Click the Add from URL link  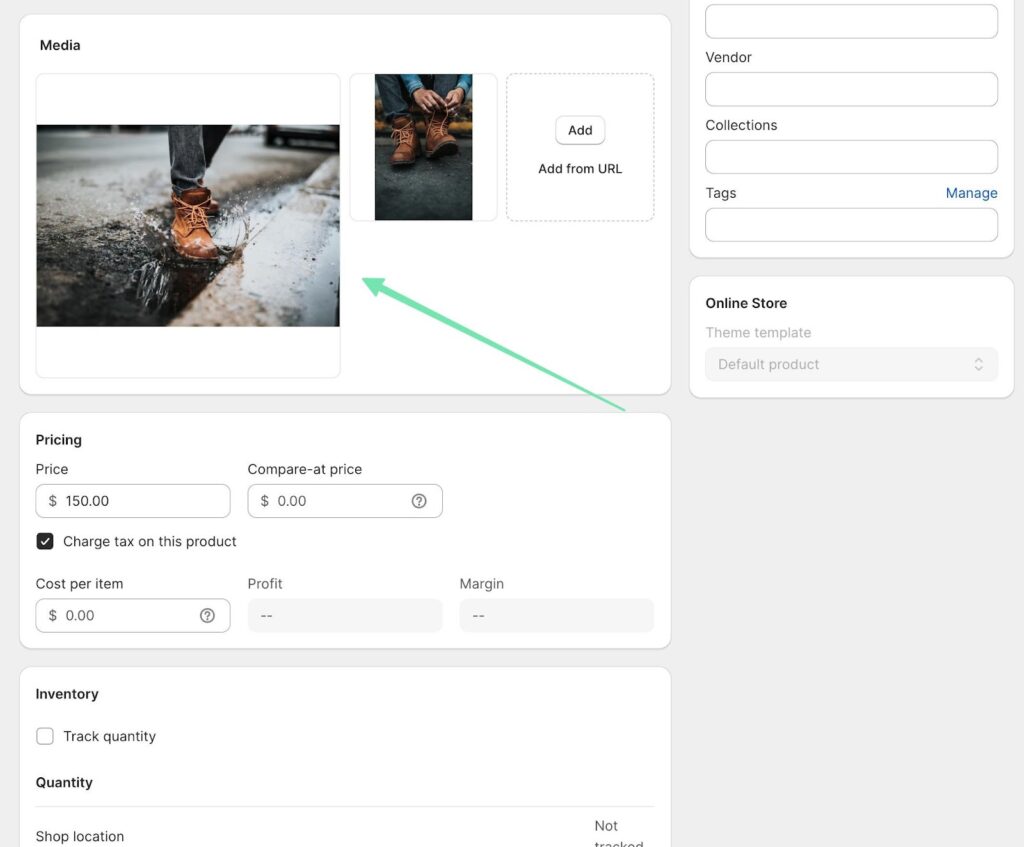coord(580,169)
